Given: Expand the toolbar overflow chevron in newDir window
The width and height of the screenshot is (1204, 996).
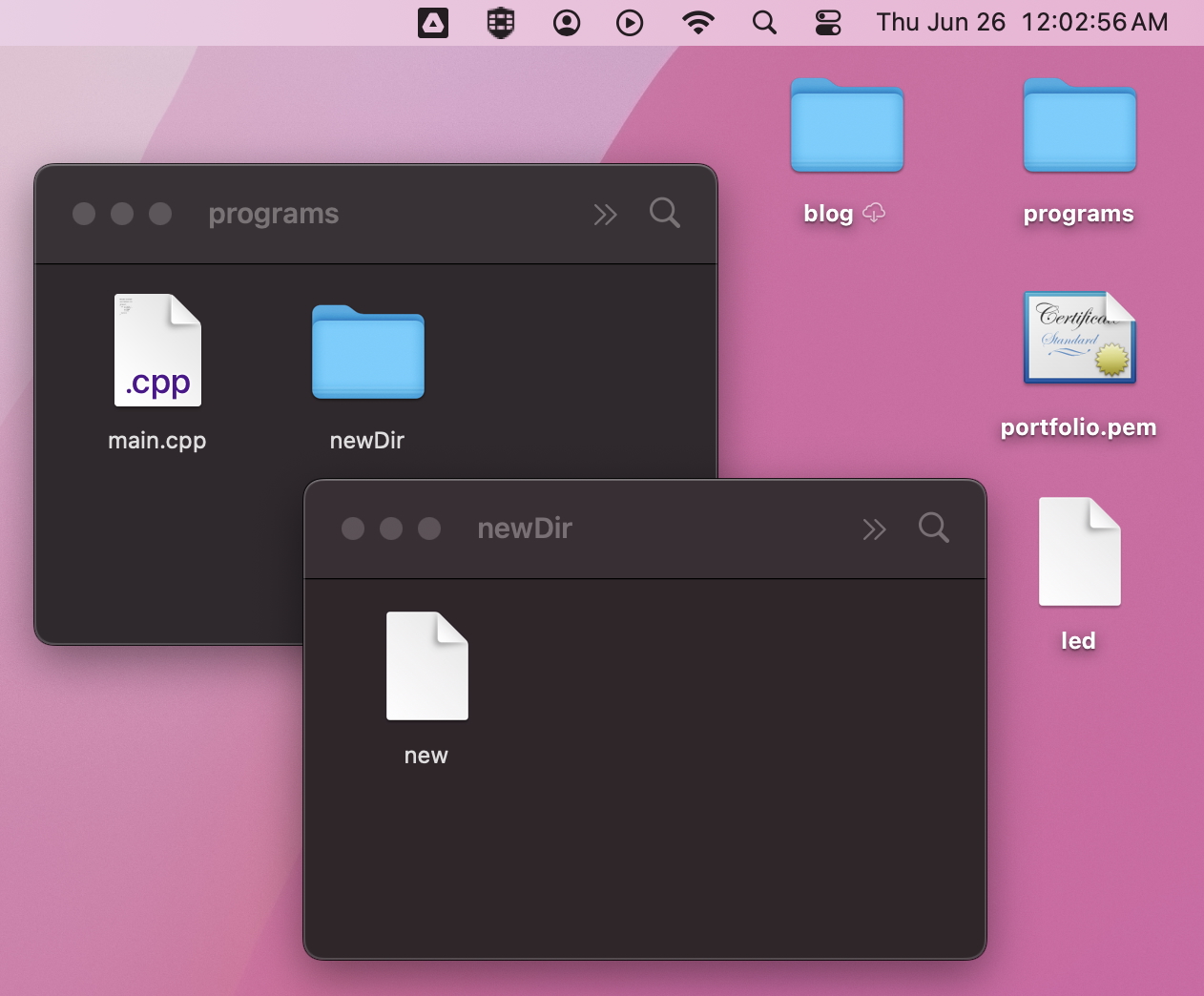Looking at the screenshot, I should pyautogui.click(x=875, y=529).
